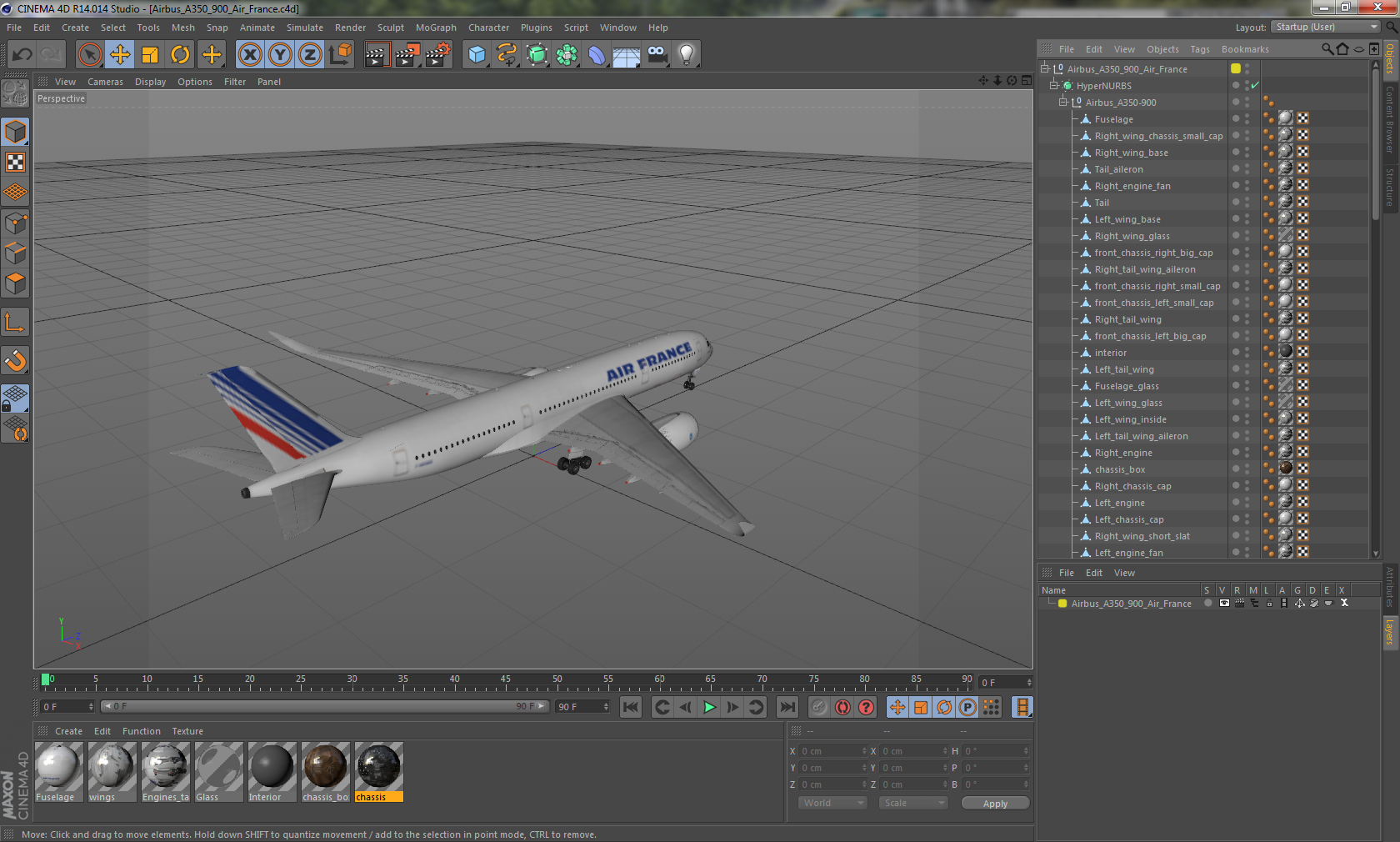Toggle Y axis lock
Image resolution: width=1400 pixels, height=842 pixels.
280,55
